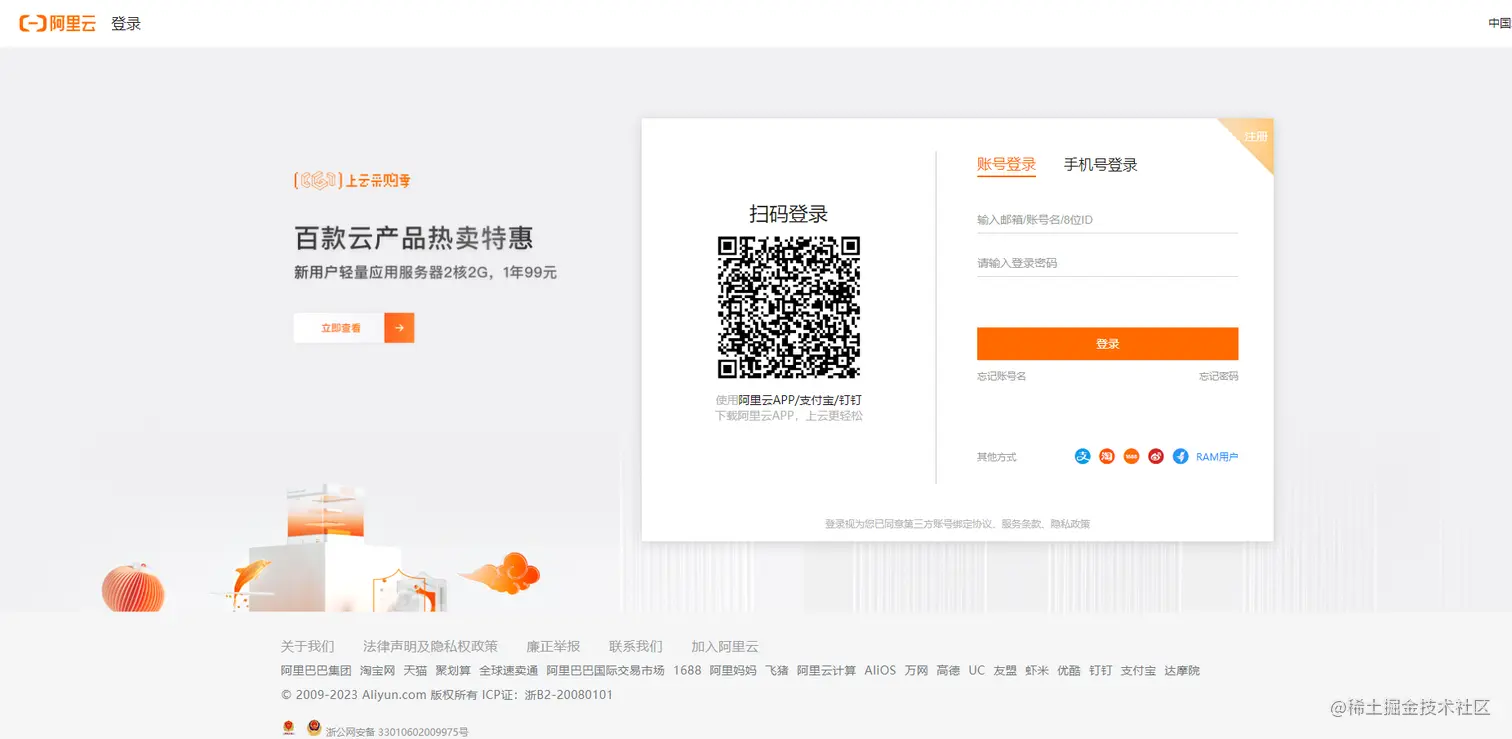The height and width of the screenshot is (739, 1512).
Task: Sign in with the Taobao icon
Action: 1107,456
